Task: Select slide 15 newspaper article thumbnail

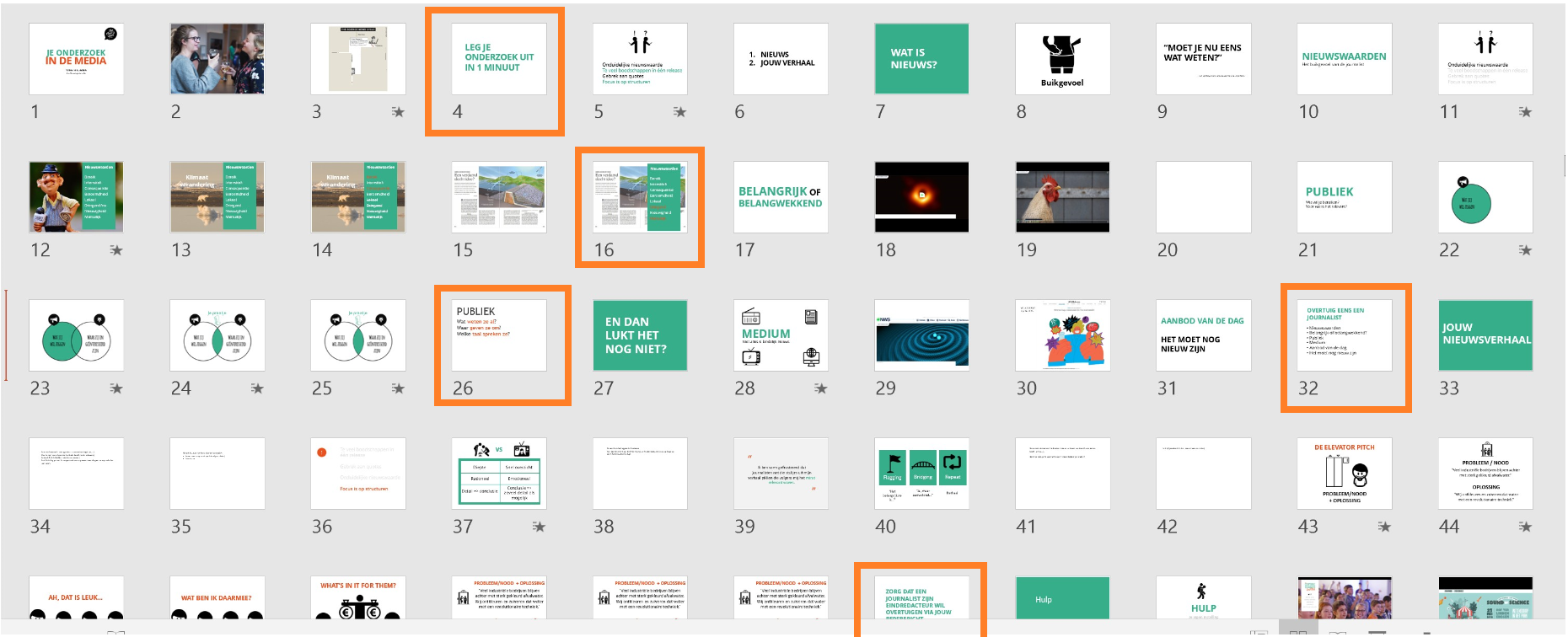Action: 499,196
